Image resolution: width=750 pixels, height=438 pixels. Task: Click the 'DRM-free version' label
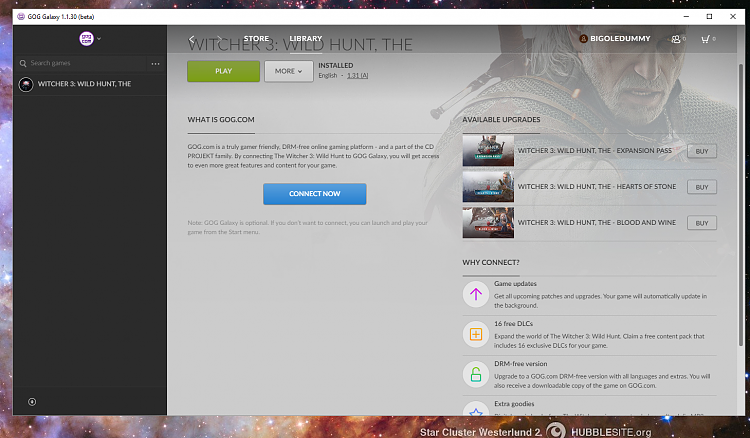520,364
